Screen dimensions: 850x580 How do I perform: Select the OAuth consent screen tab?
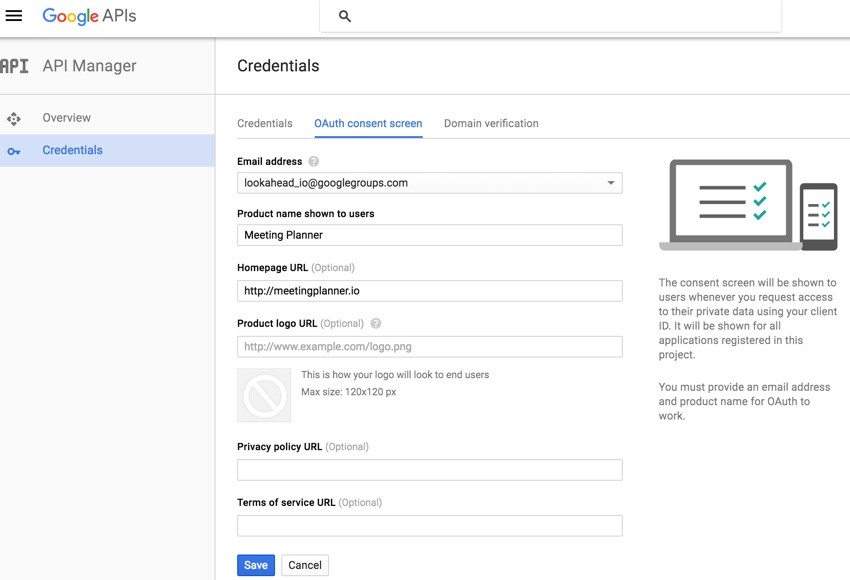[x=368, y=124]
